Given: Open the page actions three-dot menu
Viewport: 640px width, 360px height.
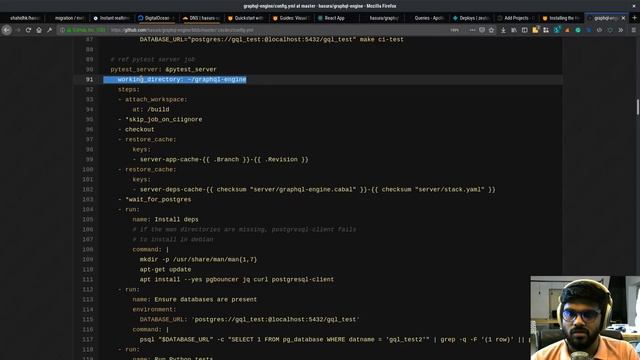Looking at the screenshot, I should click(x=472, y=30).
